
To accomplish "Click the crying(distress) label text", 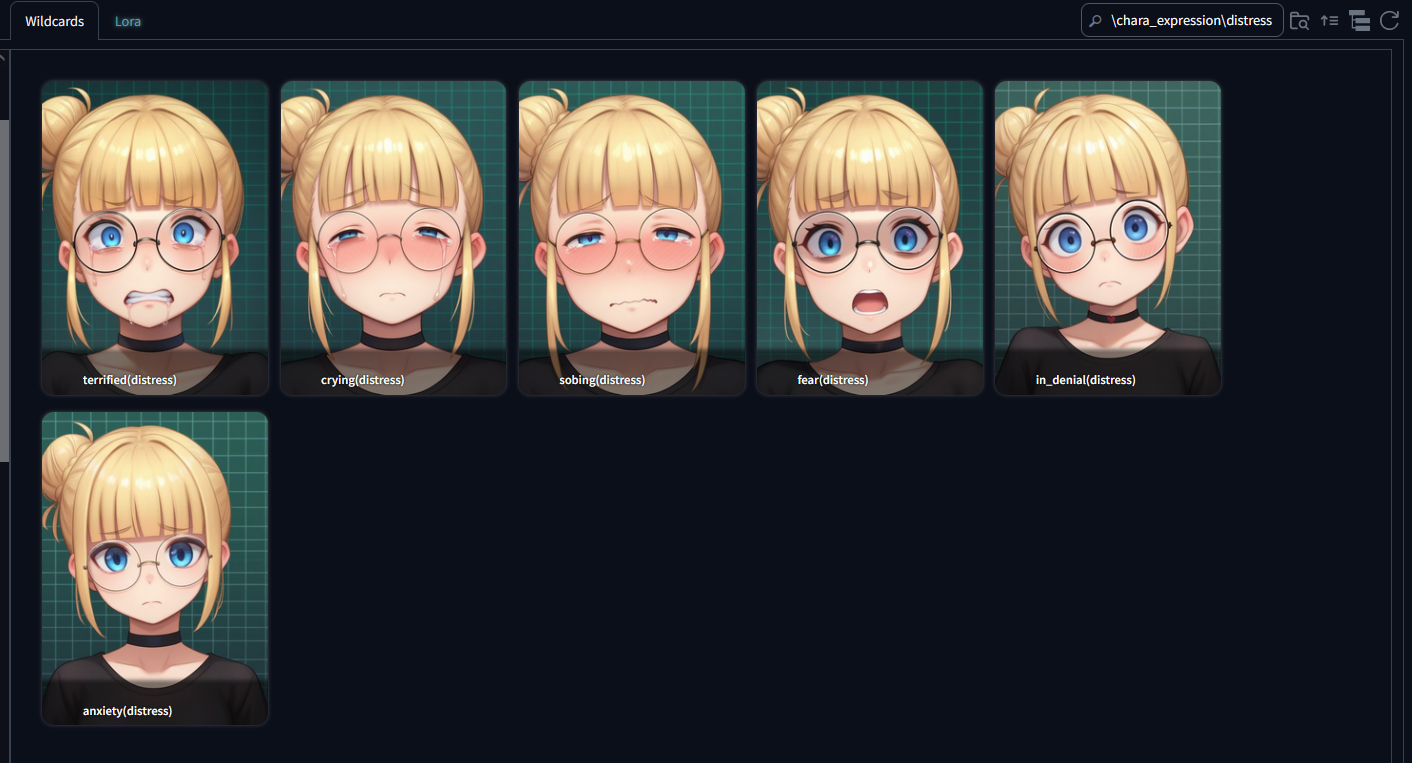I will pos(362,380).
